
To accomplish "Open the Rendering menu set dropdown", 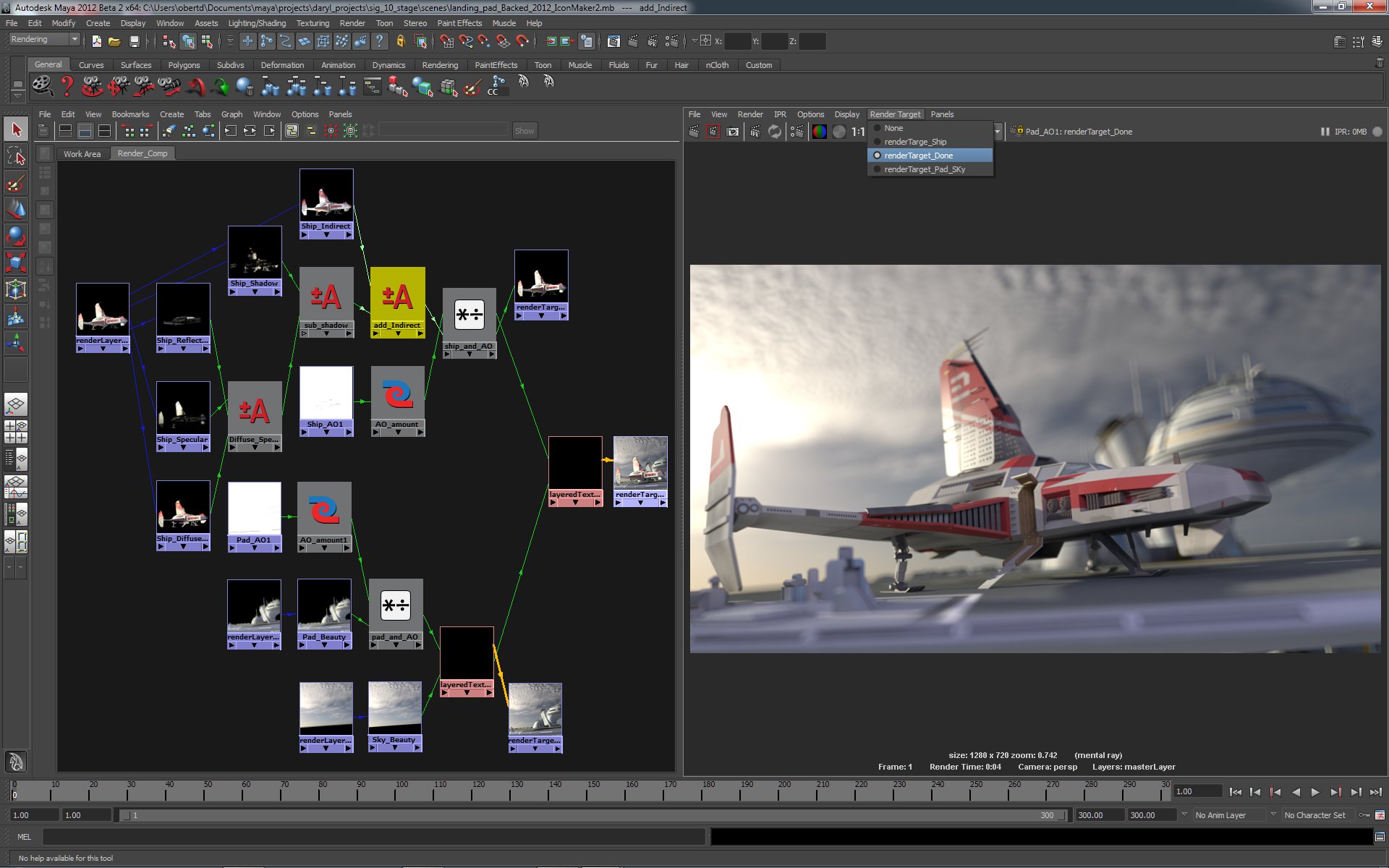I will pyautogui.click(x=44, y=40).
